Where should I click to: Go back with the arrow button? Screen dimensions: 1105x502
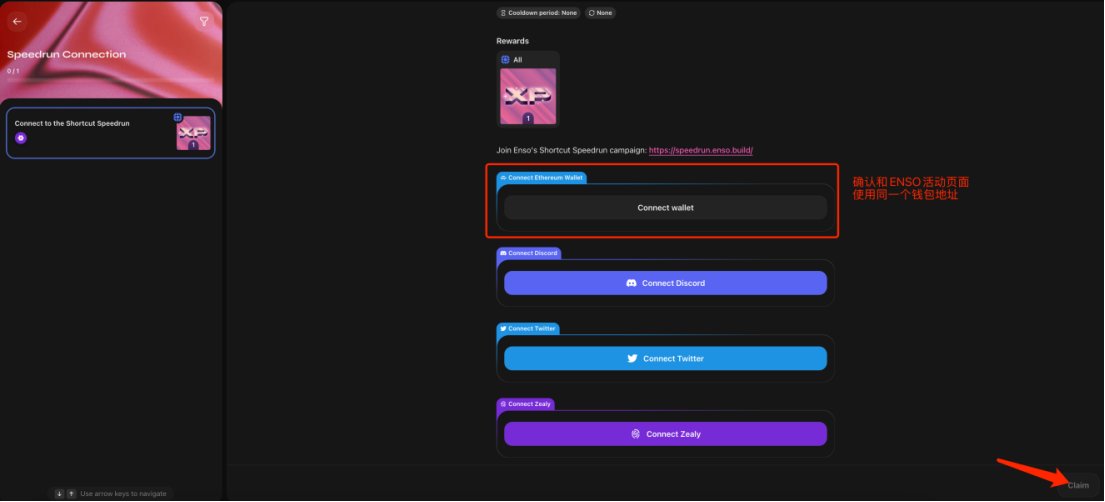click(17, 21)
